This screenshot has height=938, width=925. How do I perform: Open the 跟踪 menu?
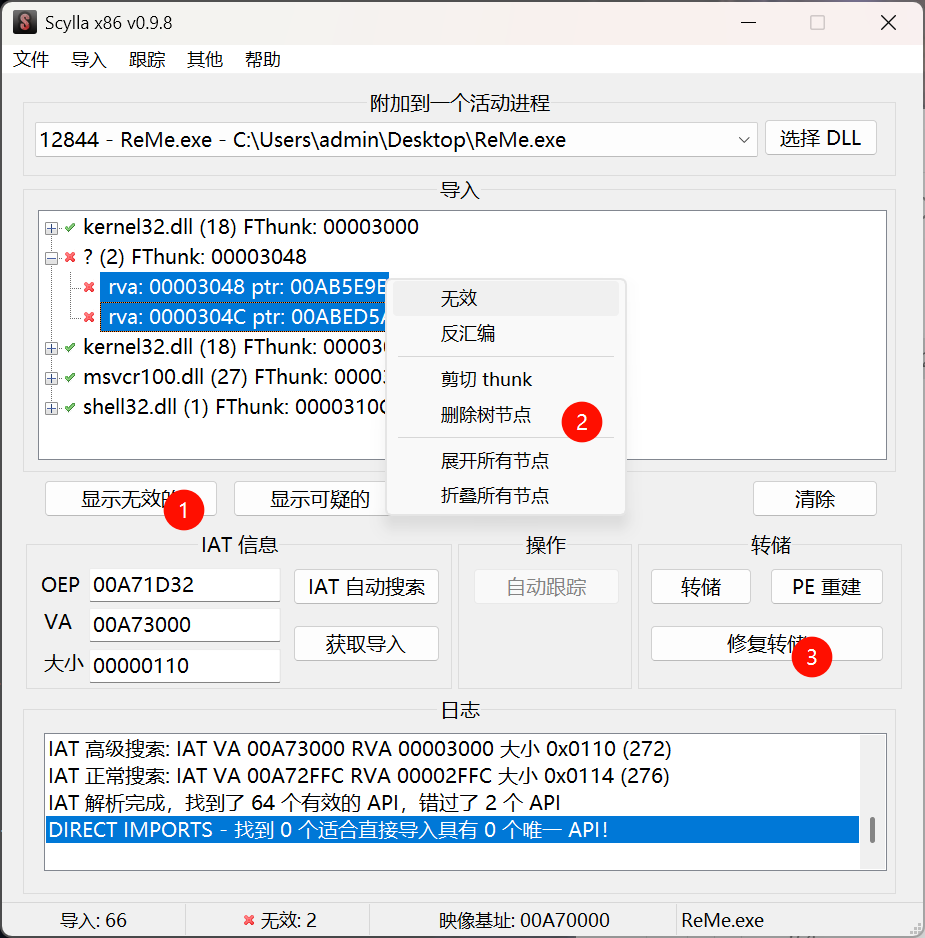click(x=147, y=59)
